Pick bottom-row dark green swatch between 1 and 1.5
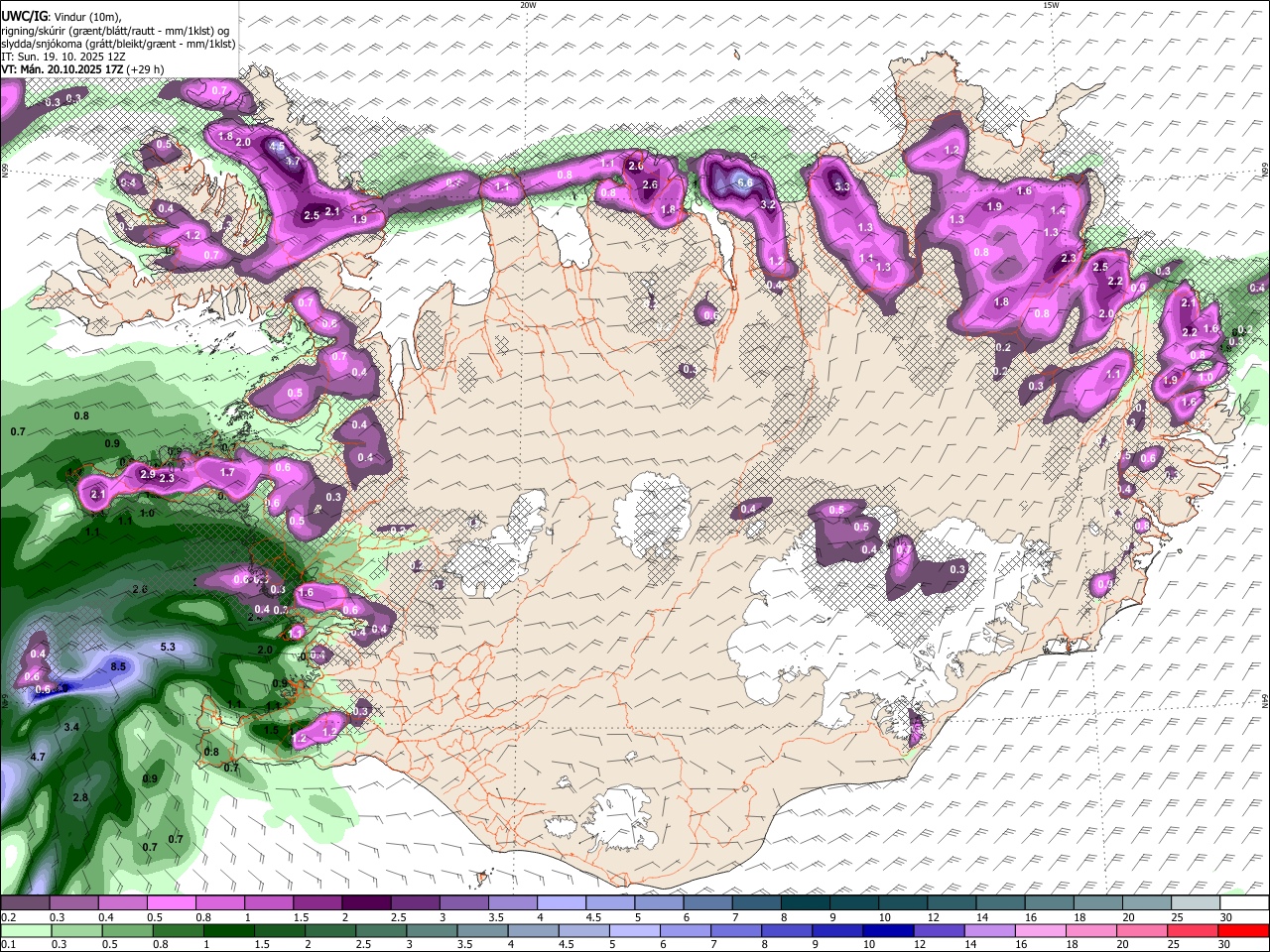1270x952 pixels. [227, 931]
